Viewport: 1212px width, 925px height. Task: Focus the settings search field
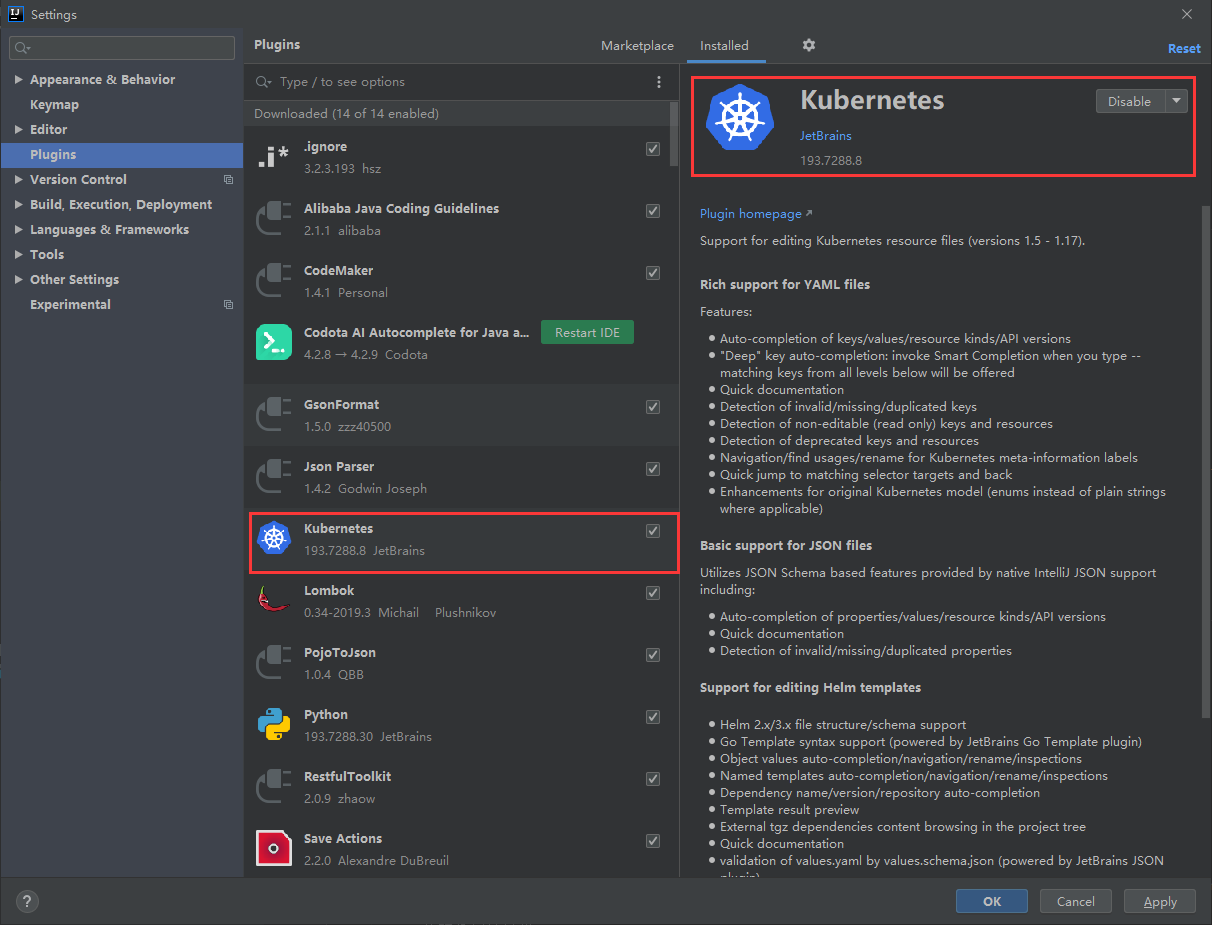(122, 47)
